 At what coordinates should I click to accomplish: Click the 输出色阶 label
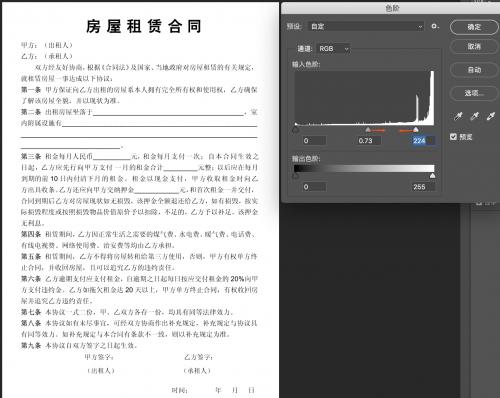[x=306, y=159]
